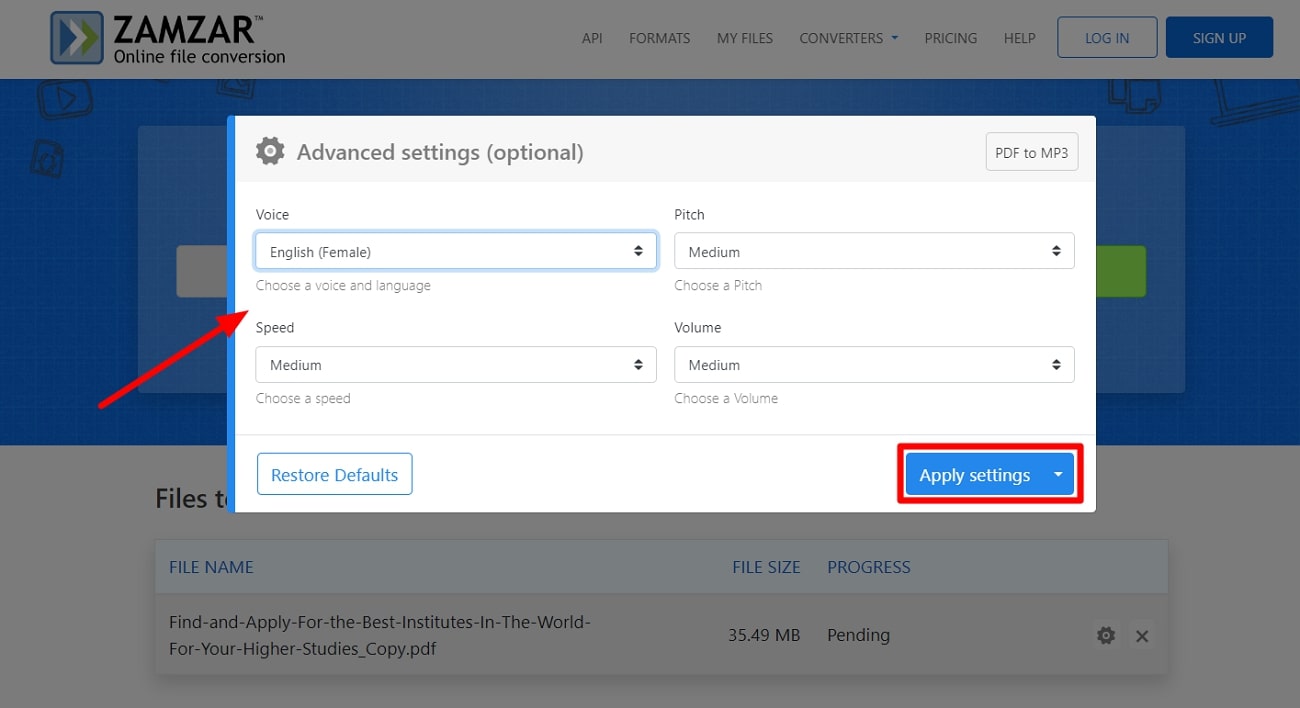Viewport: 1300px width, 708px height.
Task: Click the LOG IN button
Action: click(x=1107, y=38)
